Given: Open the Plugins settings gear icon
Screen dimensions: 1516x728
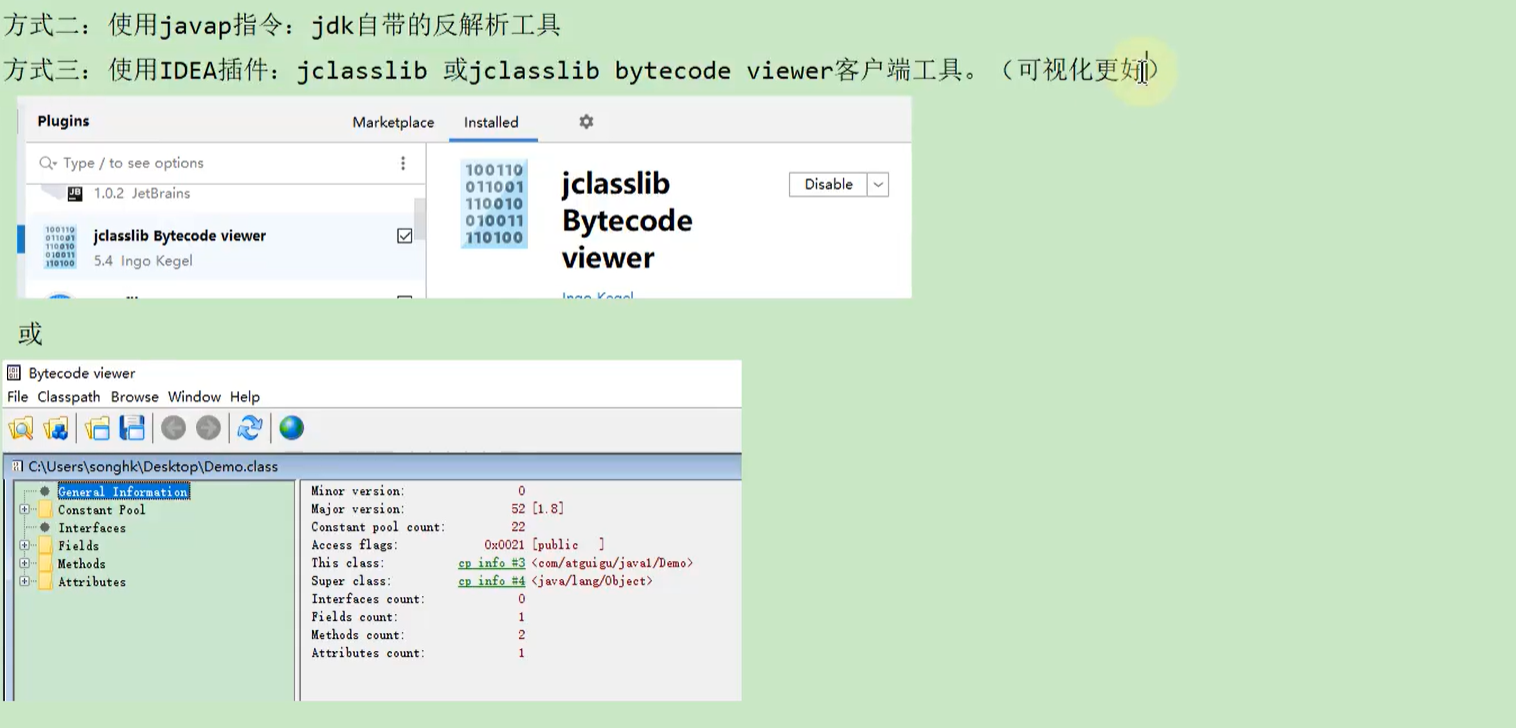Looking at the screenshot, I should [x=586, y=121].
